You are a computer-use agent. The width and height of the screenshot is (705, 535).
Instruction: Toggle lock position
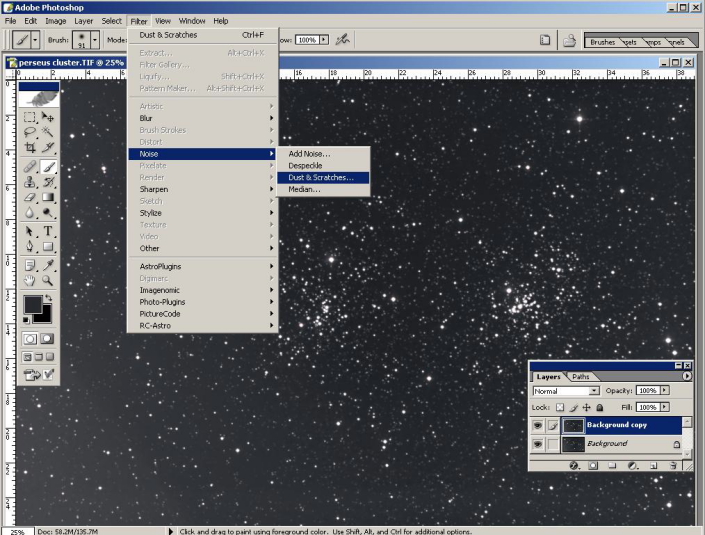tap(586, 407)
